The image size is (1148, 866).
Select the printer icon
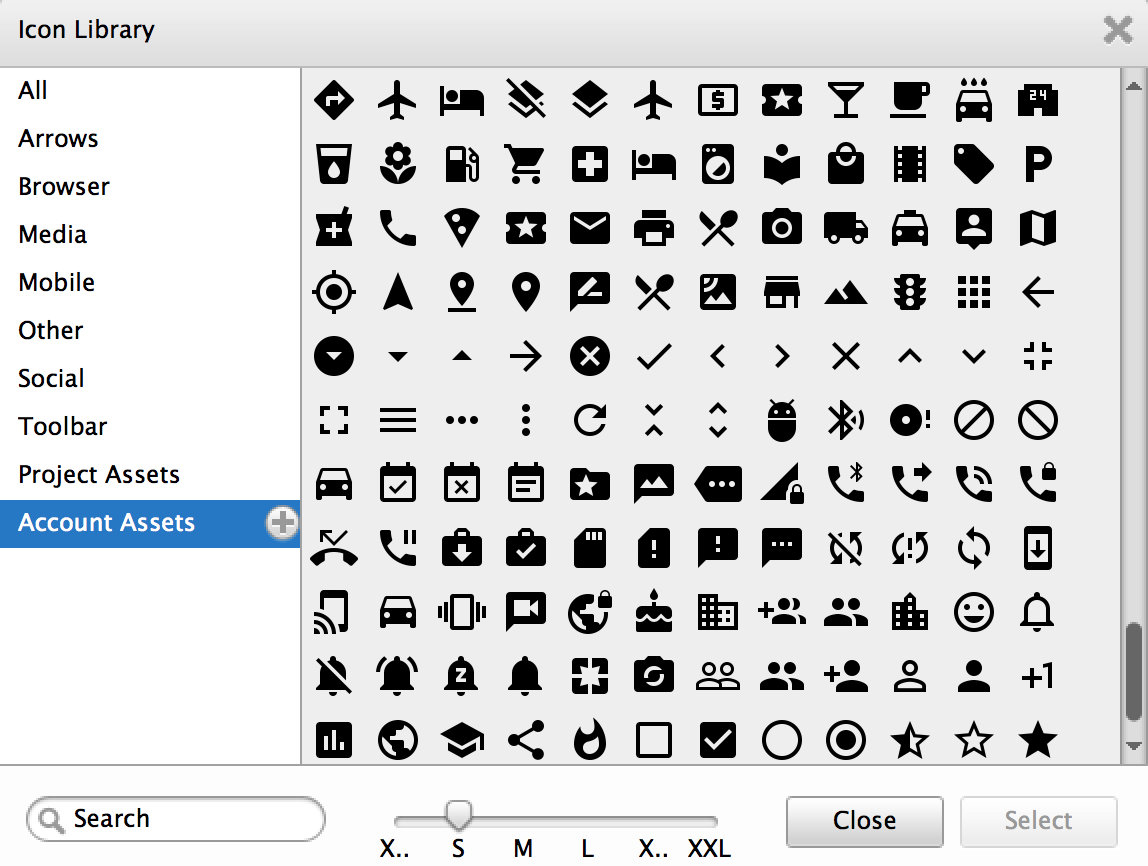[653, 228]
